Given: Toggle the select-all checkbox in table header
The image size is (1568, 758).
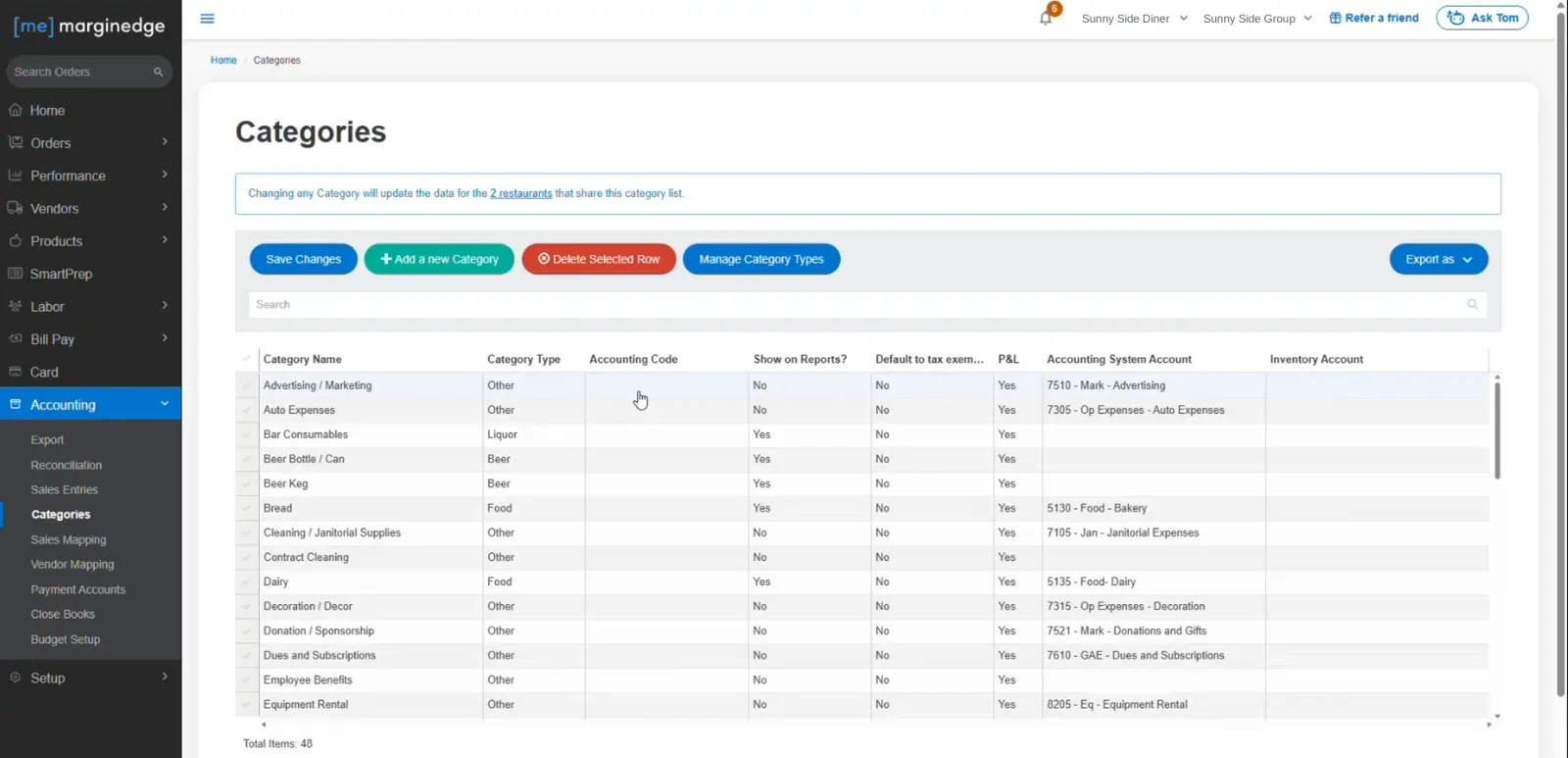Looking at the screenshot, I should pyautogui.click(x=246, y=359).
